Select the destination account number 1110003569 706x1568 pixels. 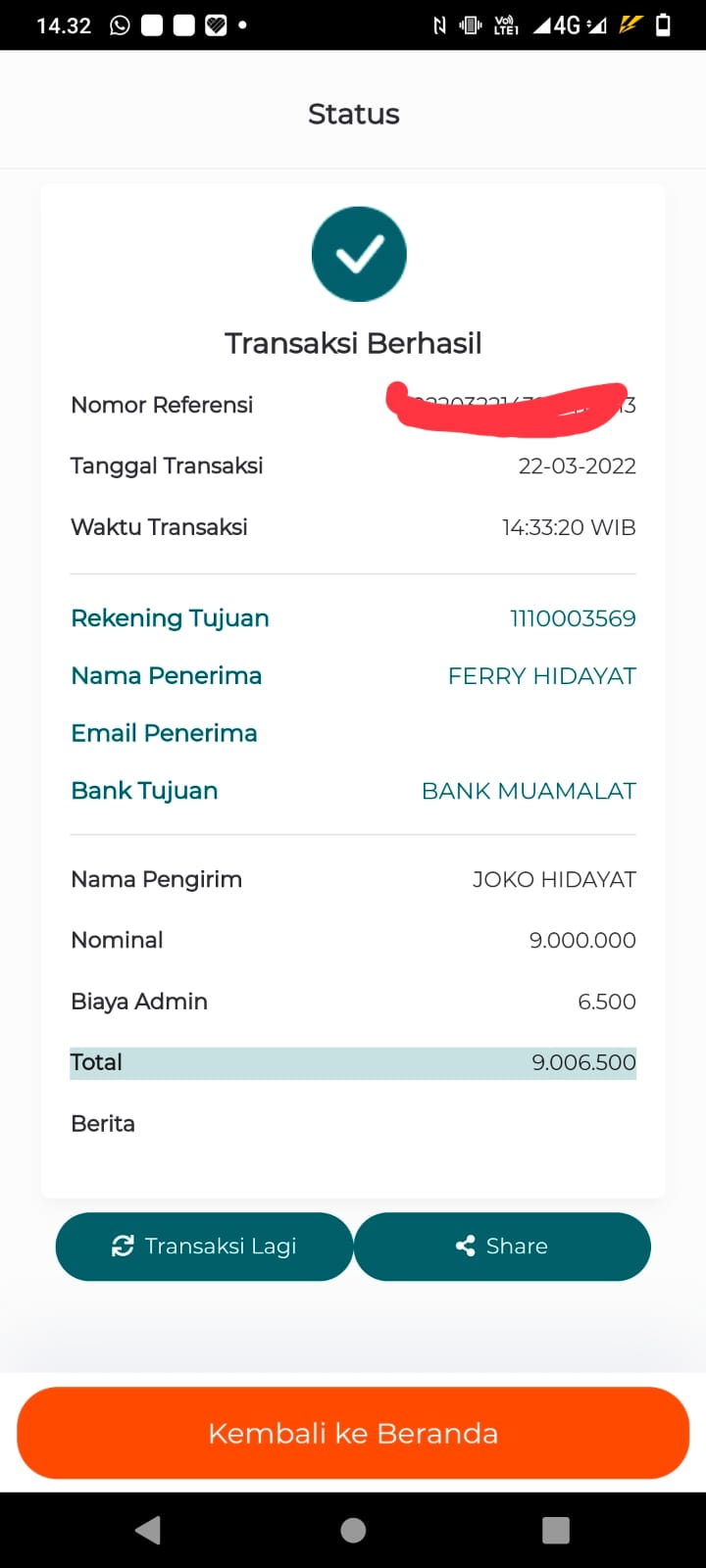(573, 618)
